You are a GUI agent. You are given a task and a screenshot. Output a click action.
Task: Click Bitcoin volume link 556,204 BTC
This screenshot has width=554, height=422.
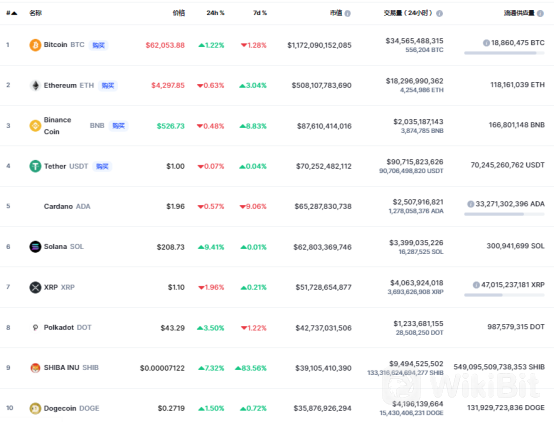tap(424, 50)
